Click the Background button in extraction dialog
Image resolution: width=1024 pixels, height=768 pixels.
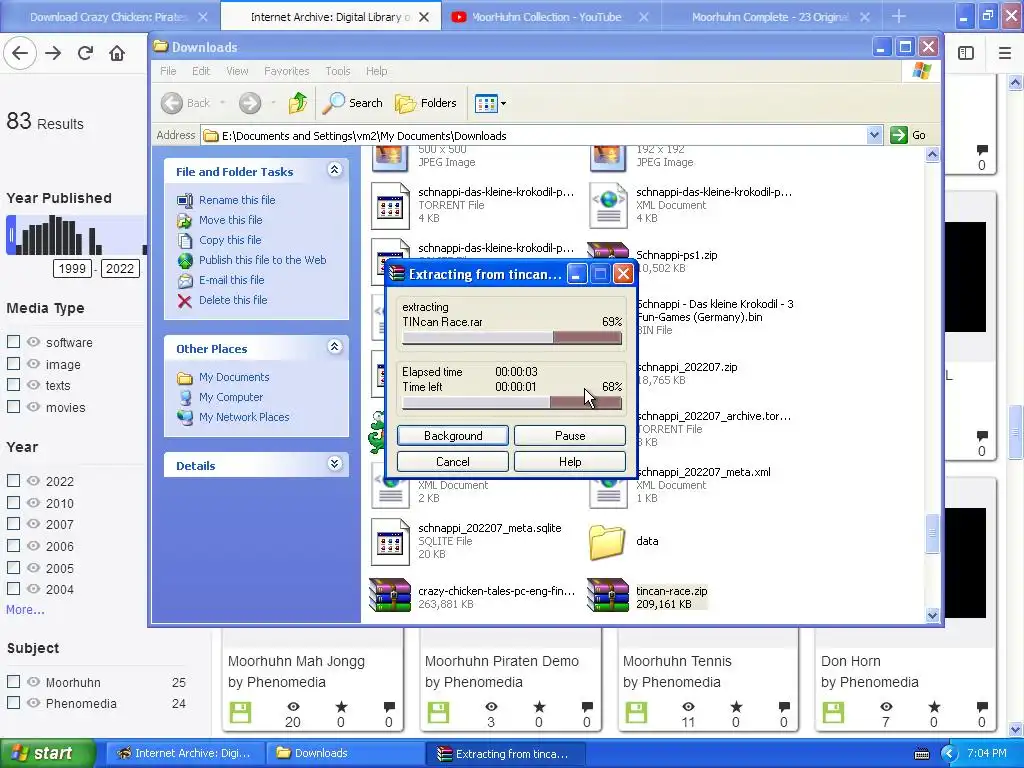(453, 436)
